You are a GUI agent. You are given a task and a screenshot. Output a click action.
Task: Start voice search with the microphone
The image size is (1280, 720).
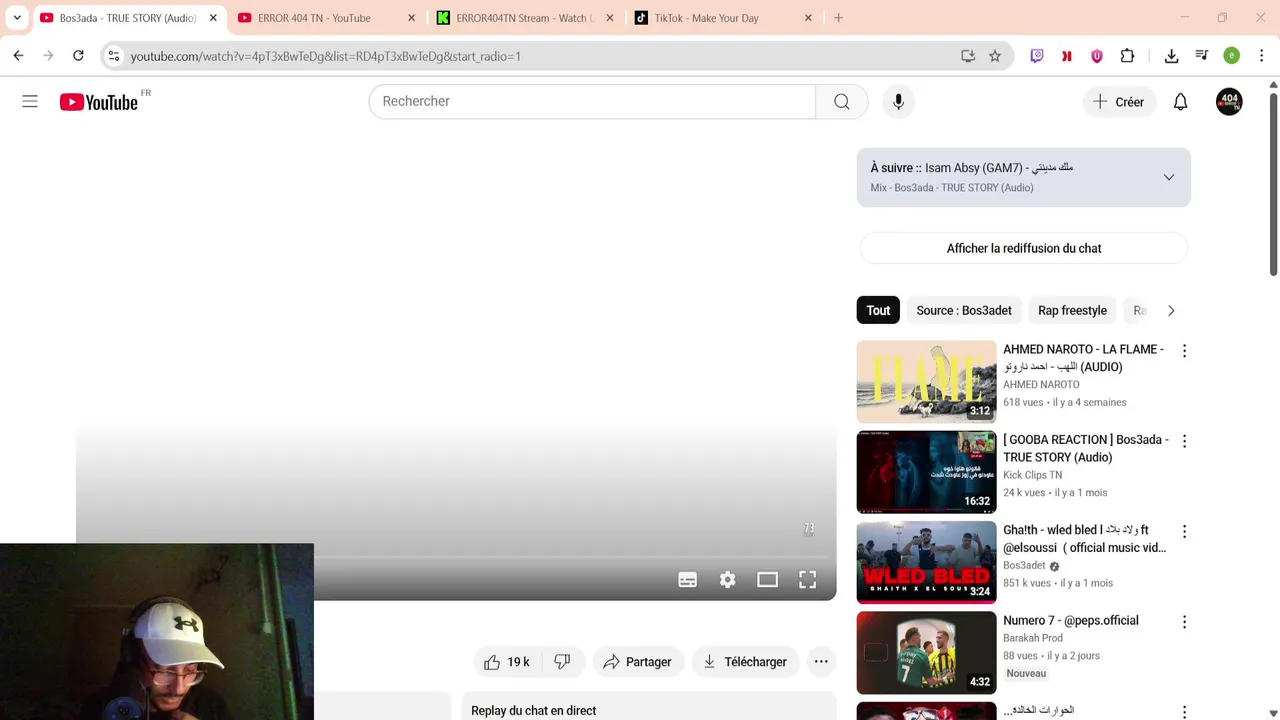[898, 101]
